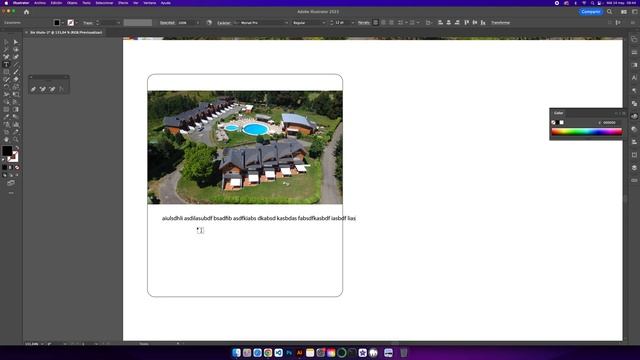Select the Shape Builder tool
640x360 pixels.
coord(6,102)
